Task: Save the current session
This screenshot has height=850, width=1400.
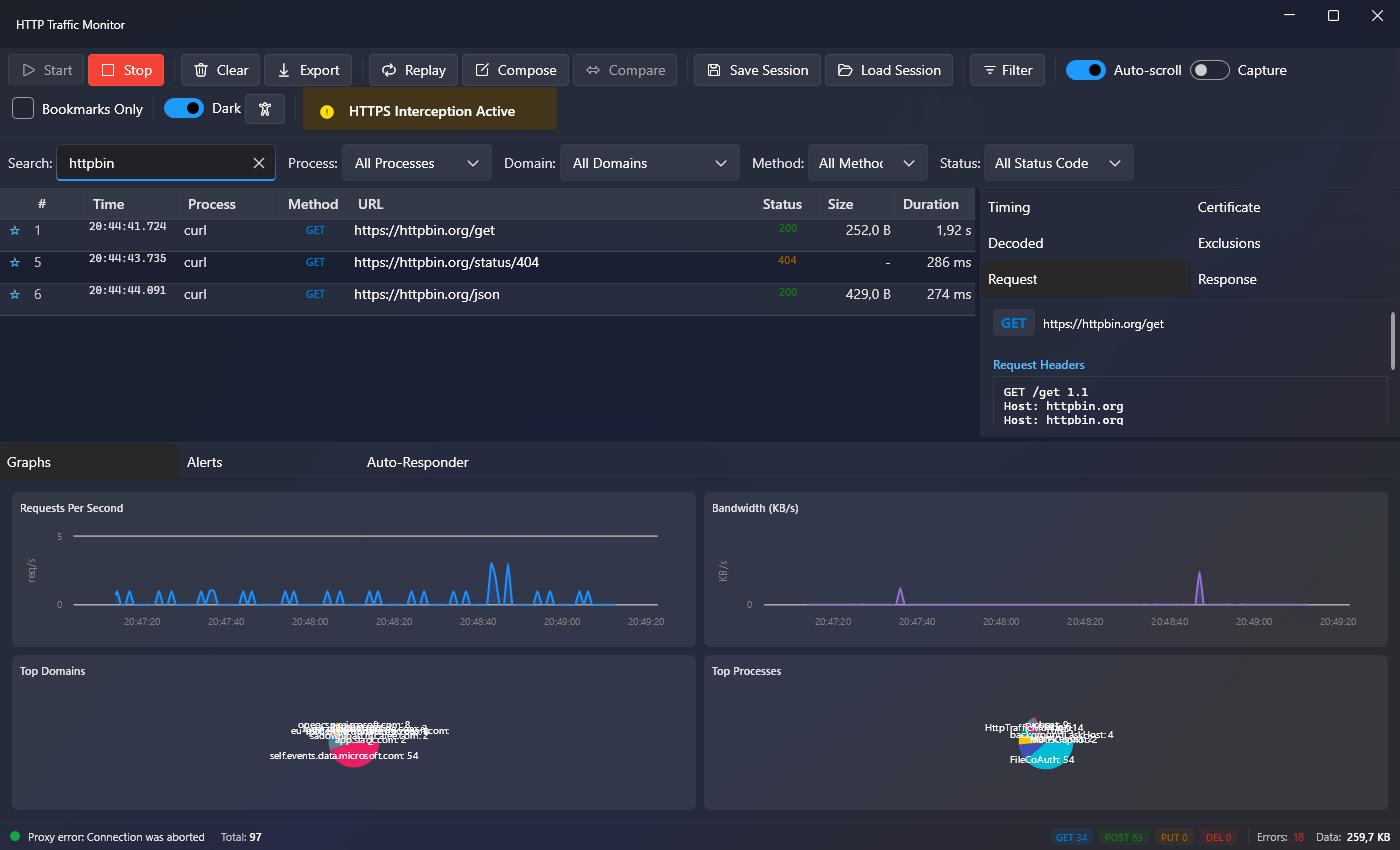Action: pyautogui.click(x=757, y=70)
